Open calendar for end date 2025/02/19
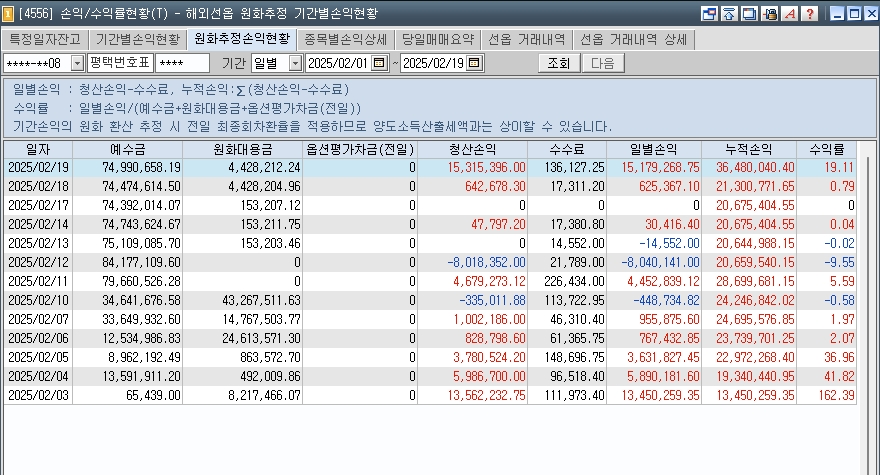Screen dimensions: 880x475 (474, 63)
